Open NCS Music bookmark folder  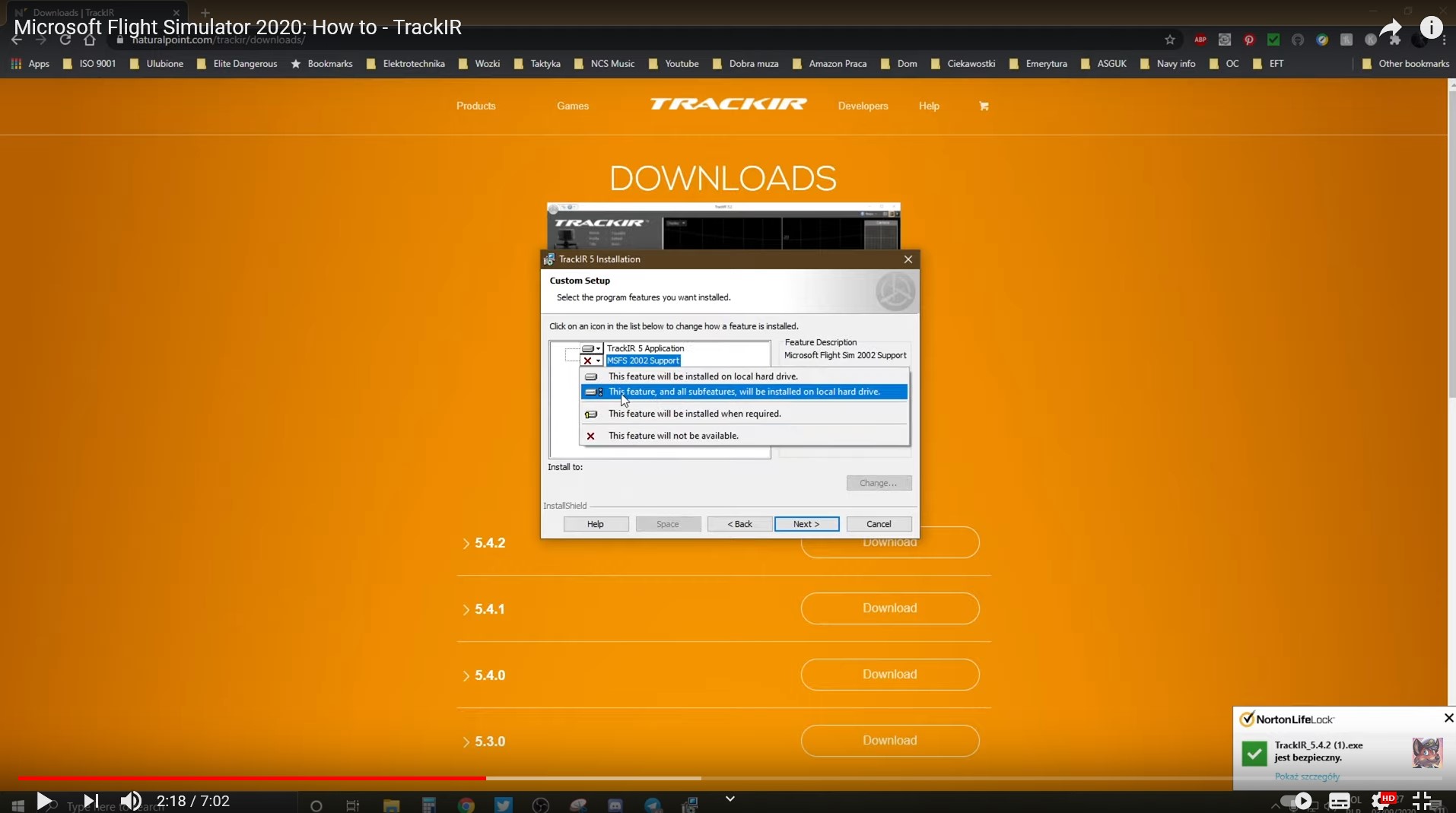(604, 64)
